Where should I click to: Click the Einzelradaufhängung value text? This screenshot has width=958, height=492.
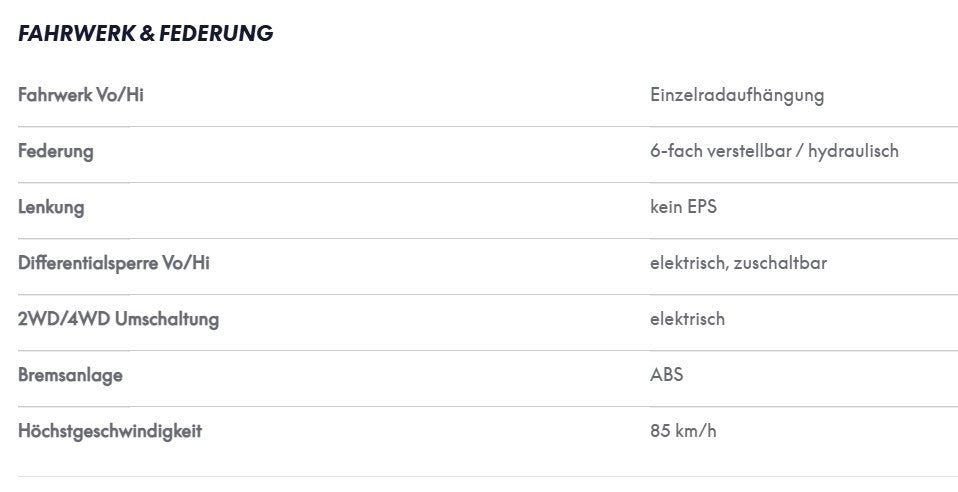coord(737,96)
